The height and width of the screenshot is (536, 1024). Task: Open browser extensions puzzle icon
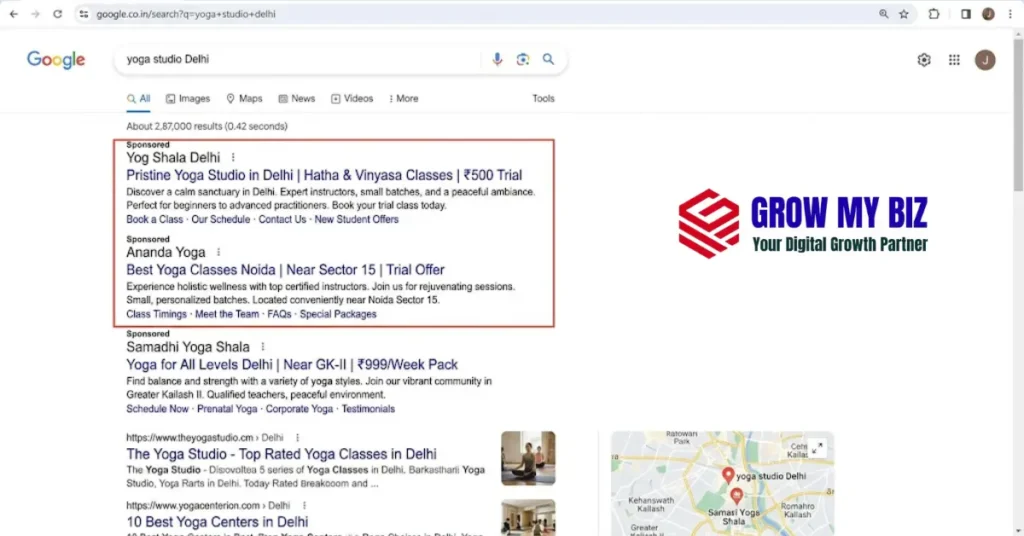(x=934, y=14)
